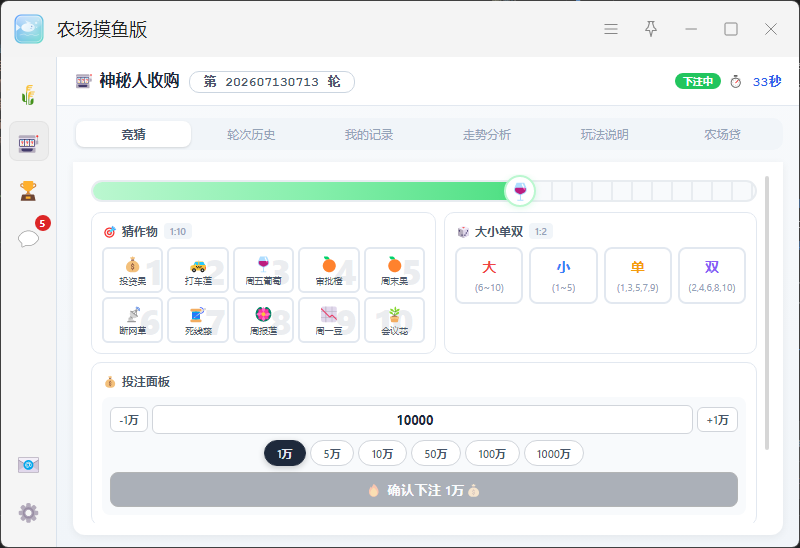Click the fish app logo
Screen dimensions: 800x548
coord(29,29)
